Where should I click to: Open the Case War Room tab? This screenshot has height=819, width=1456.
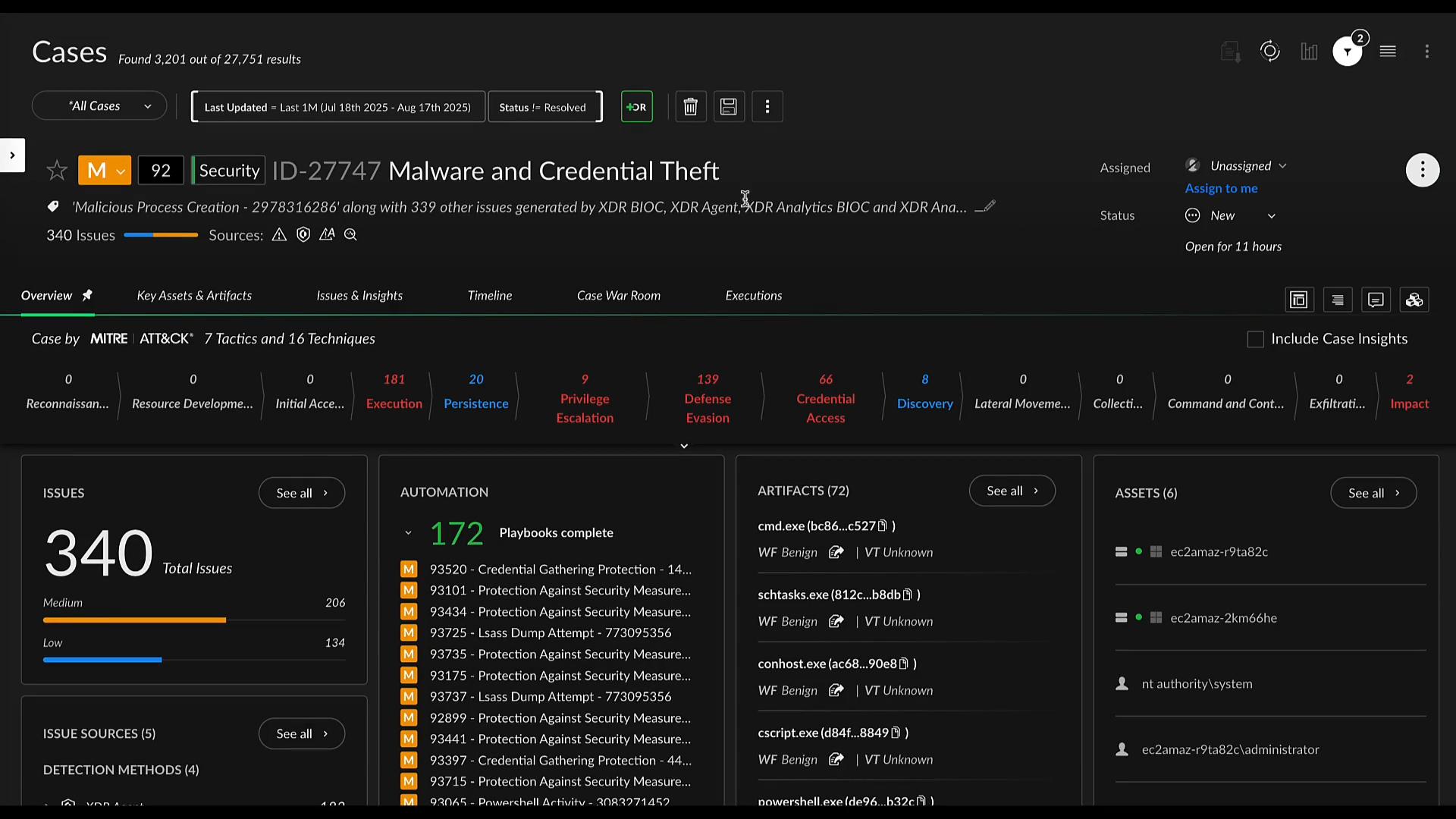click(618, 296)
